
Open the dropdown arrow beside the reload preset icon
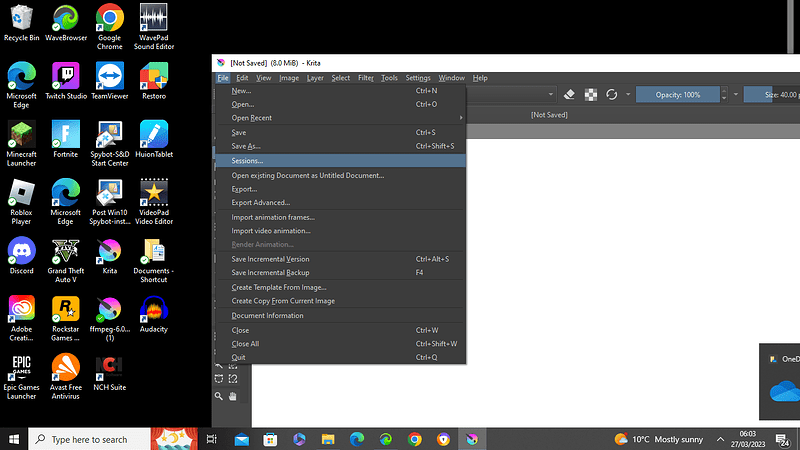(628, 94)
